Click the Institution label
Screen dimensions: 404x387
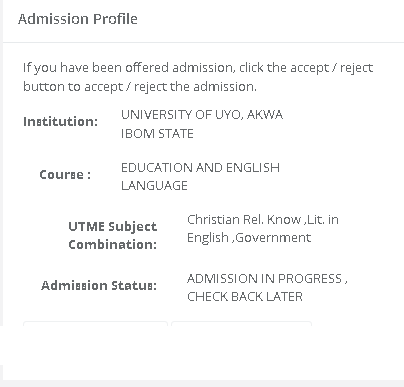61,121
